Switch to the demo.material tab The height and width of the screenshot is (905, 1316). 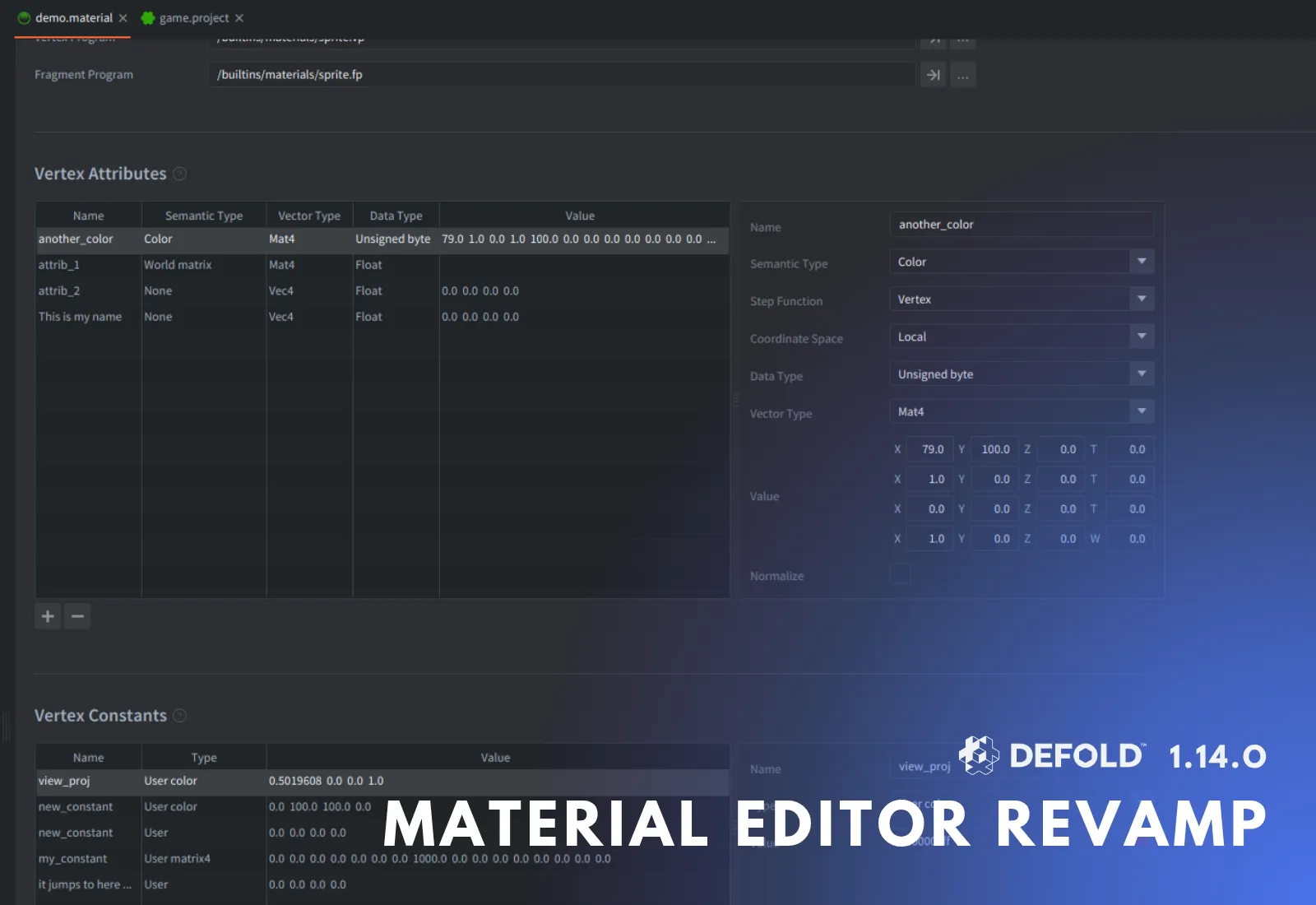(x=73, y=18)
